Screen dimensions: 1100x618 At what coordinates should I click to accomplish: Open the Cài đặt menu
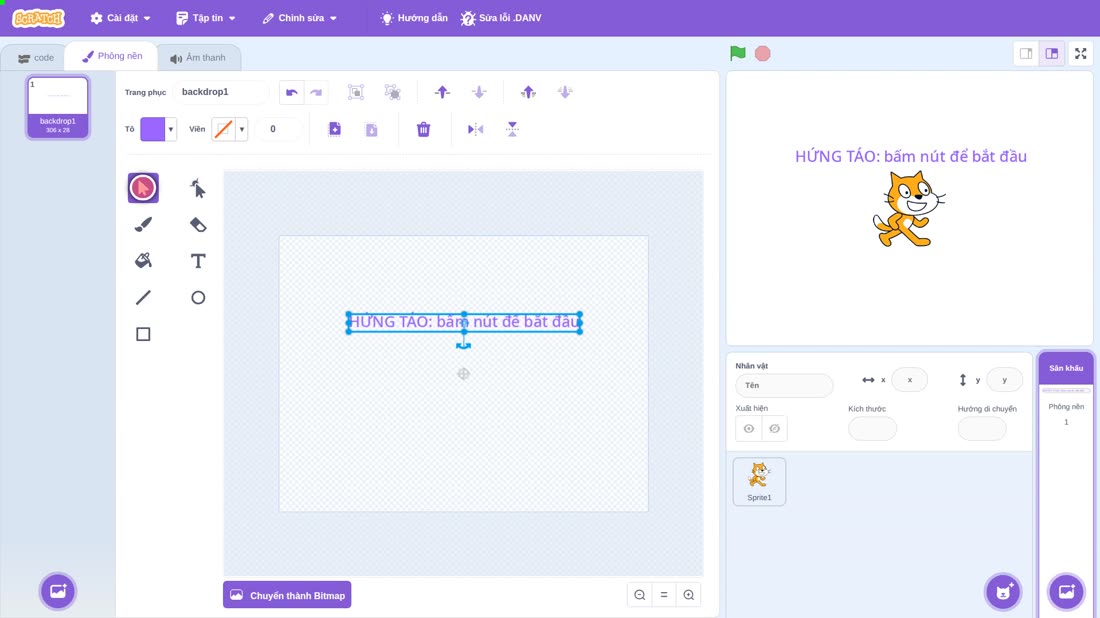pos(121,18)
